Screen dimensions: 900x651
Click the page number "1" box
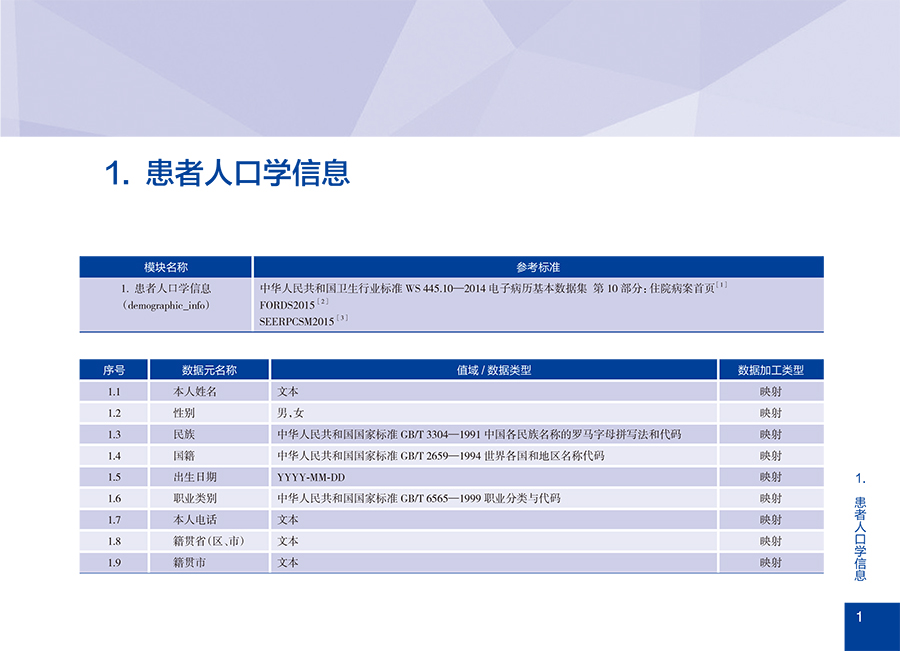(872, 626)
